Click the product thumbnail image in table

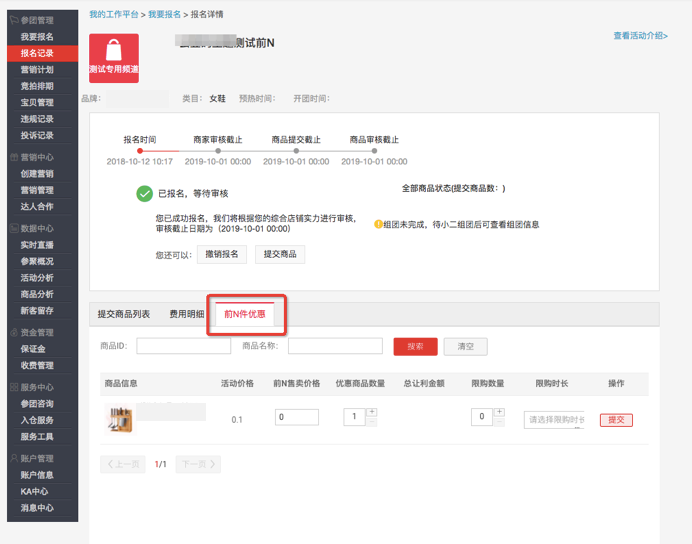coord(120,419)
